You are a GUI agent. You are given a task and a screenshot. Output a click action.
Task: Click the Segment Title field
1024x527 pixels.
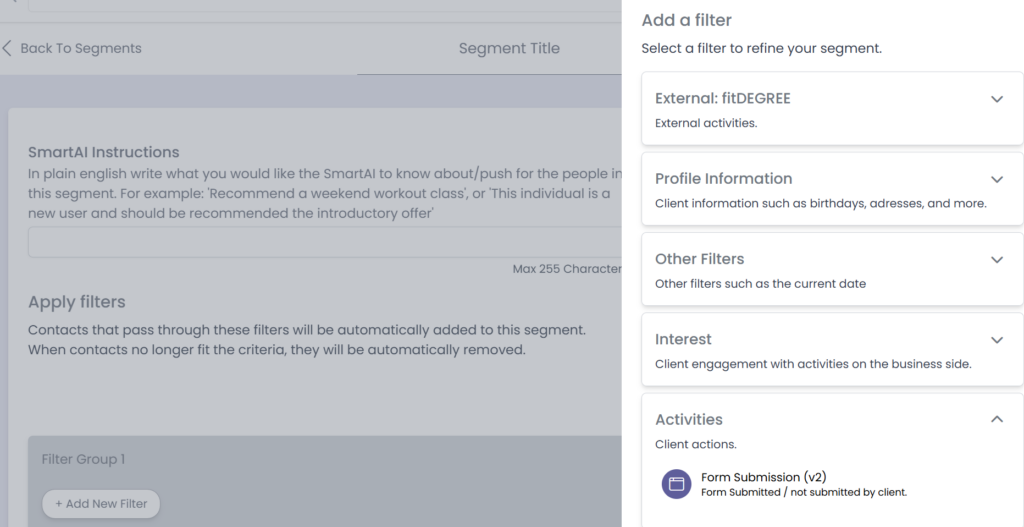(x=509, y=48)
